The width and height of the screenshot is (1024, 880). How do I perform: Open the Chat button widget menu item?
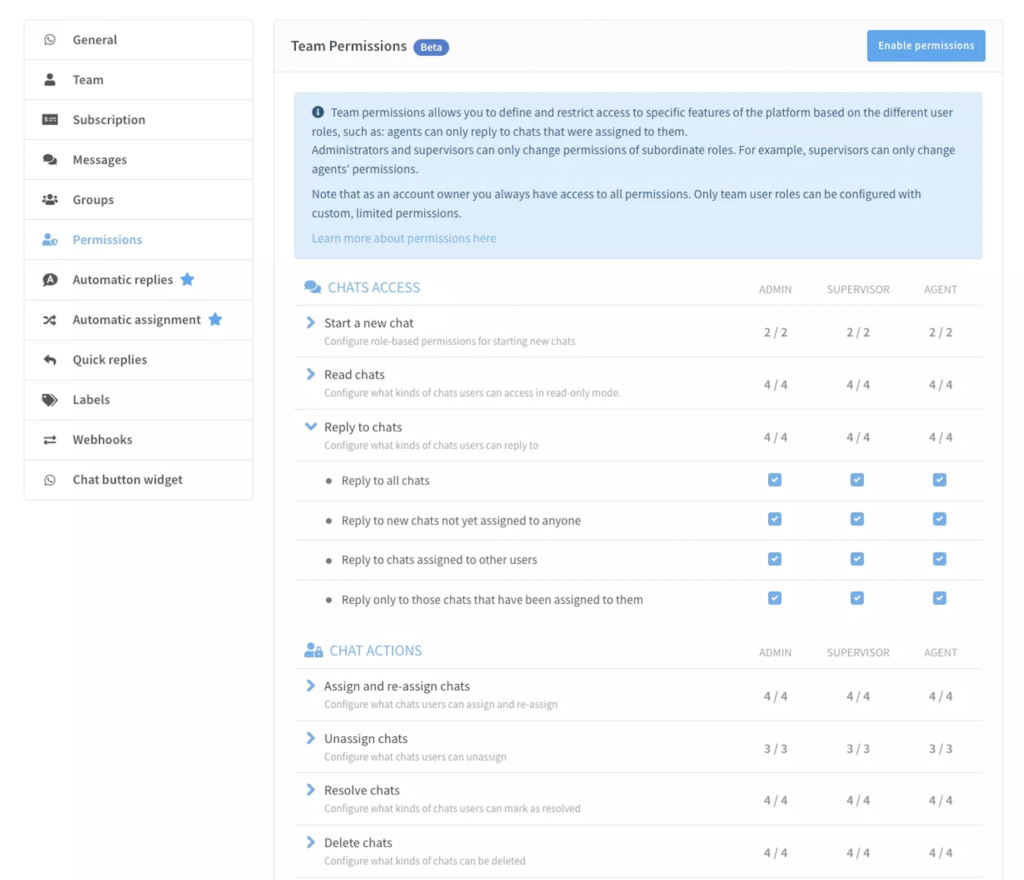[x=127, y=480]
